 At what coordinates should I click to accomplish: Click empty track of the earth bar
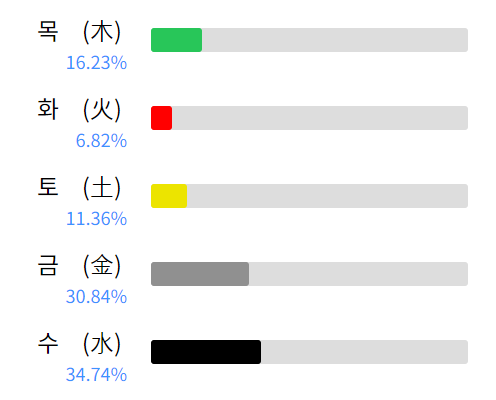click(x=327, y=196)
